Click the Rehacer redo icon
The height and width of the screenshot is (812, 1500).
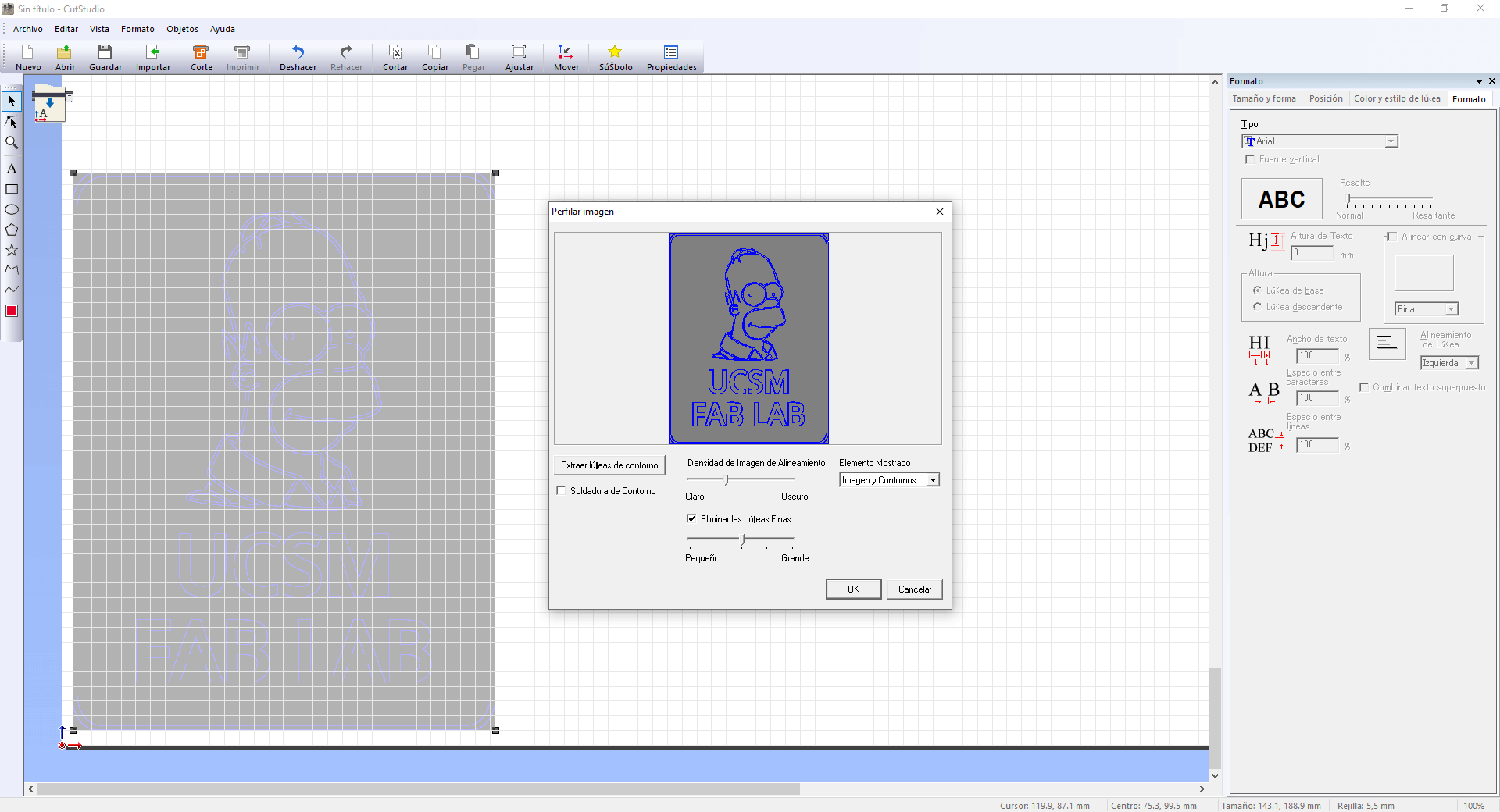[346, 52]
